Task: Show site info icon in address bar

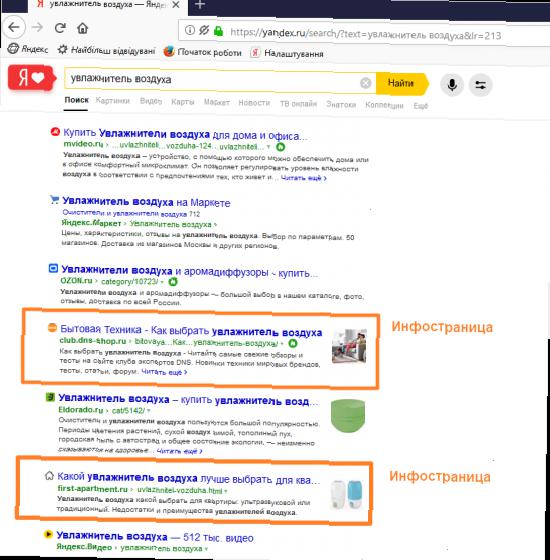Action: coord(190,30)
